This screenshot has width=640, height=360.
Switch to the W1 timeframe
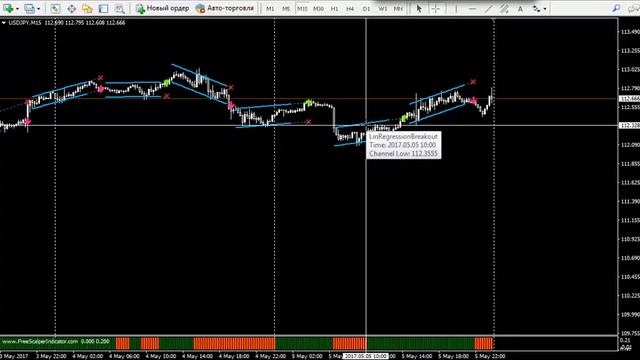(382, 9)
